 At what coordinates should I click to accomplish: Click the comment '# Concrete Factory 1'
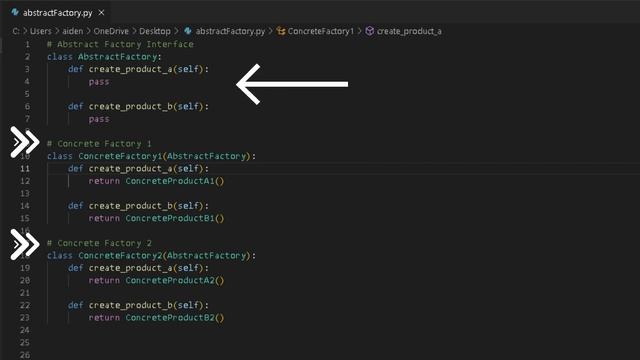[99, 144]
